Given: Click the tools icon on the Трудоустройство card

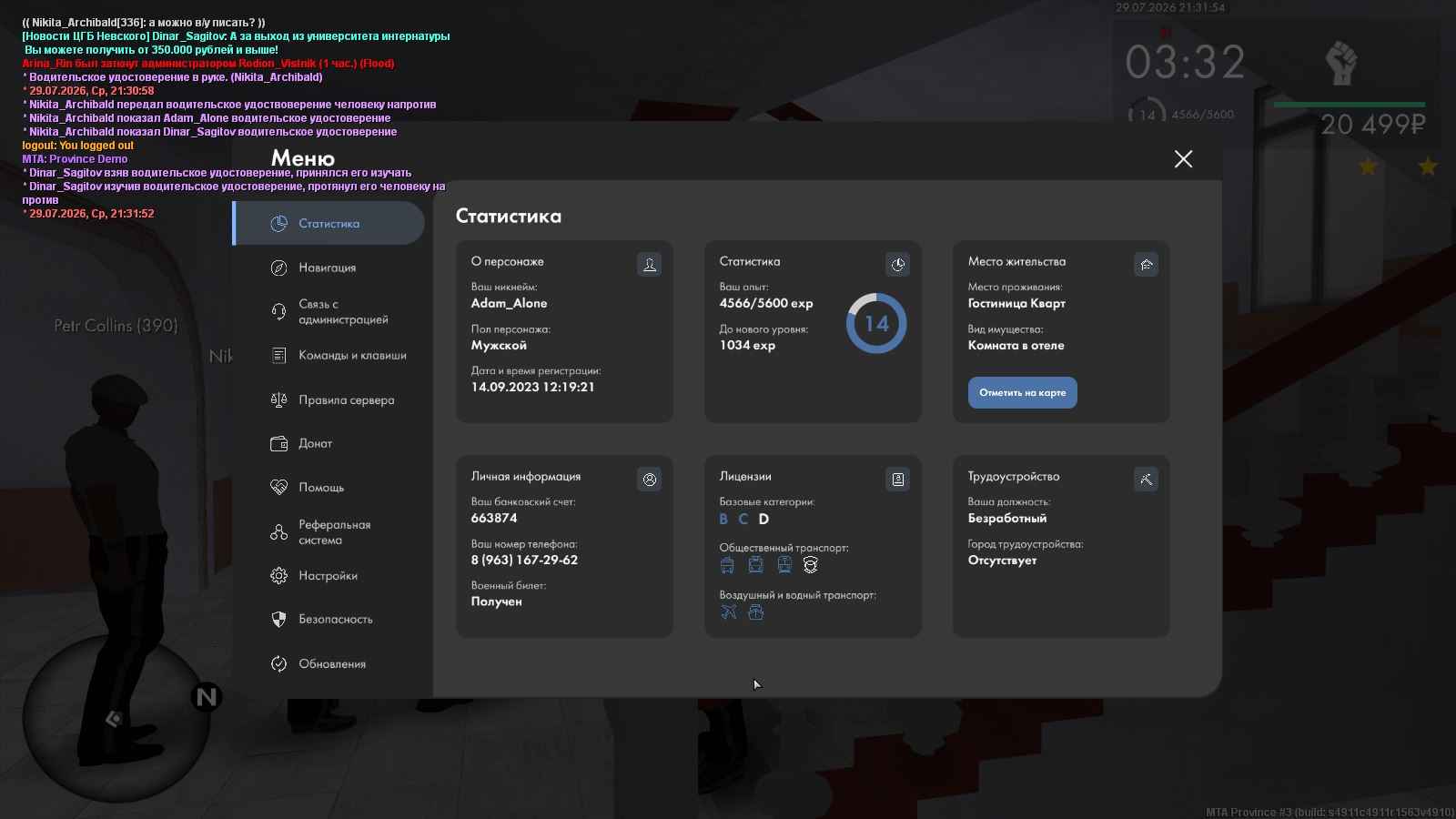Looking at the screenshot, I should [x=1147, y=480].
